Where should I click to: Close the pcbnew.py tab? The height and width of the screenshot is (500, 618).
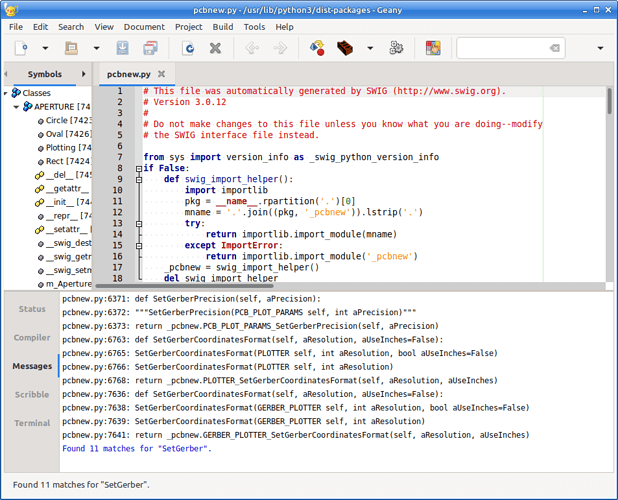click(x=162, y=74)
